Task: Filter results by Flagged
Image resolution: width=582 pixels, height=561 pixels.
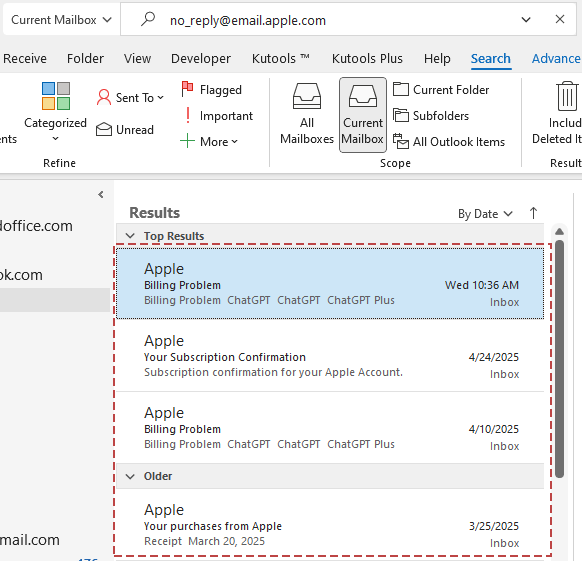Action: coord(212,90)
